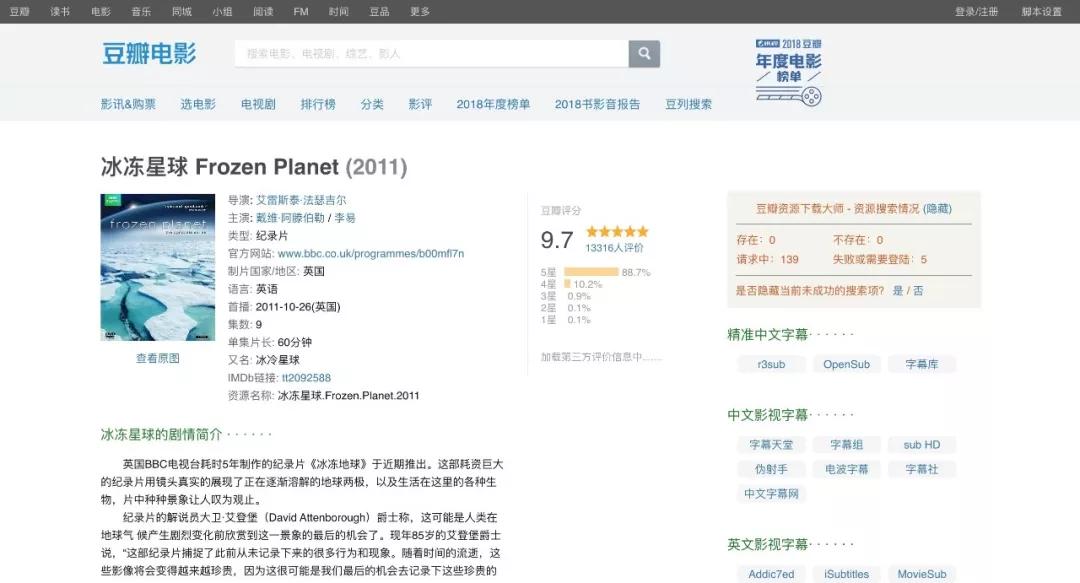Viewport: 1080px width, 583px height.
Task: Click the Frozen Planet poster image
Action: [x=156, y=268]
